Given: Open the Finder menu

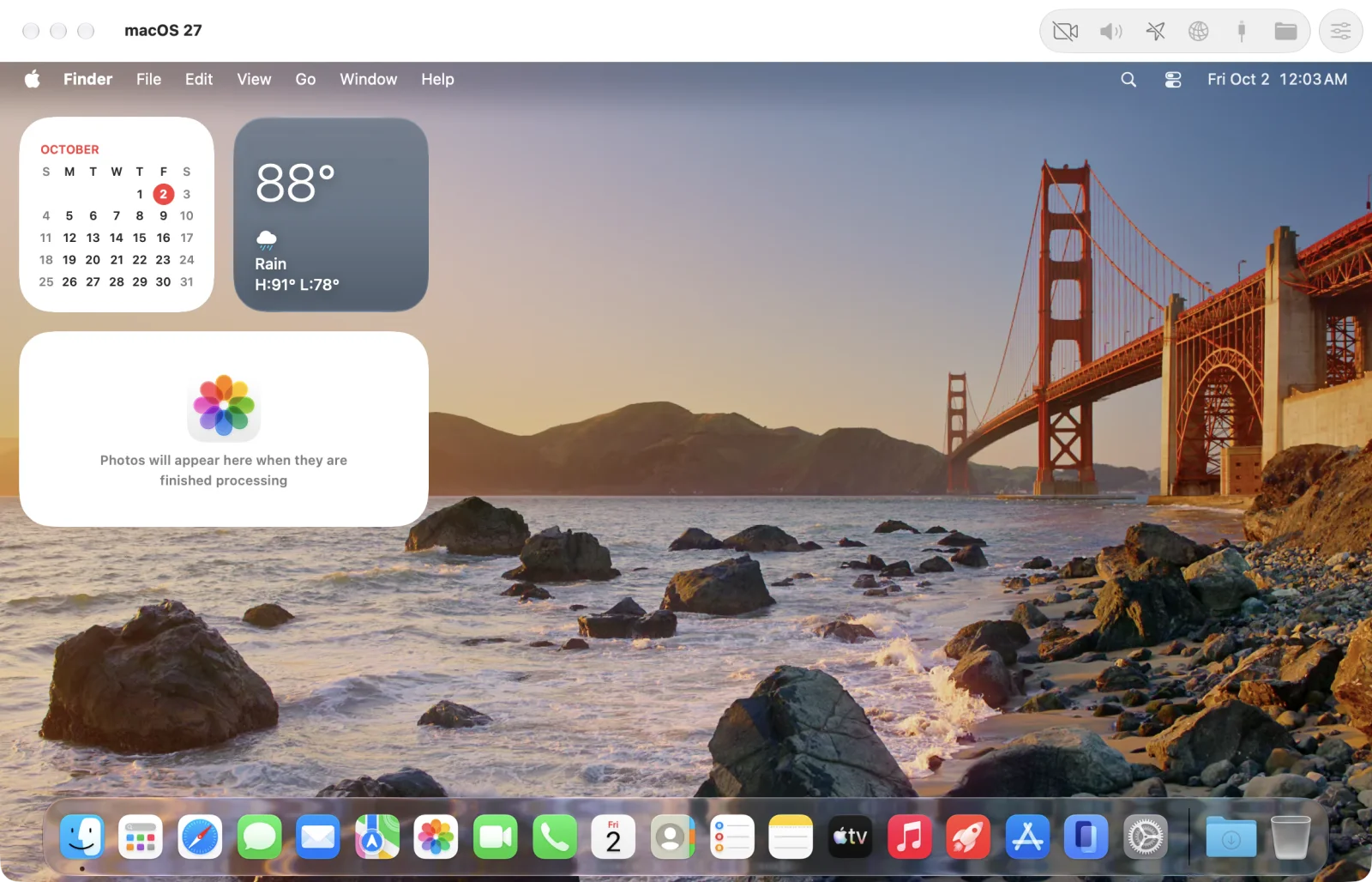Looking at the screenshot, I should click(x=87, y=79).
